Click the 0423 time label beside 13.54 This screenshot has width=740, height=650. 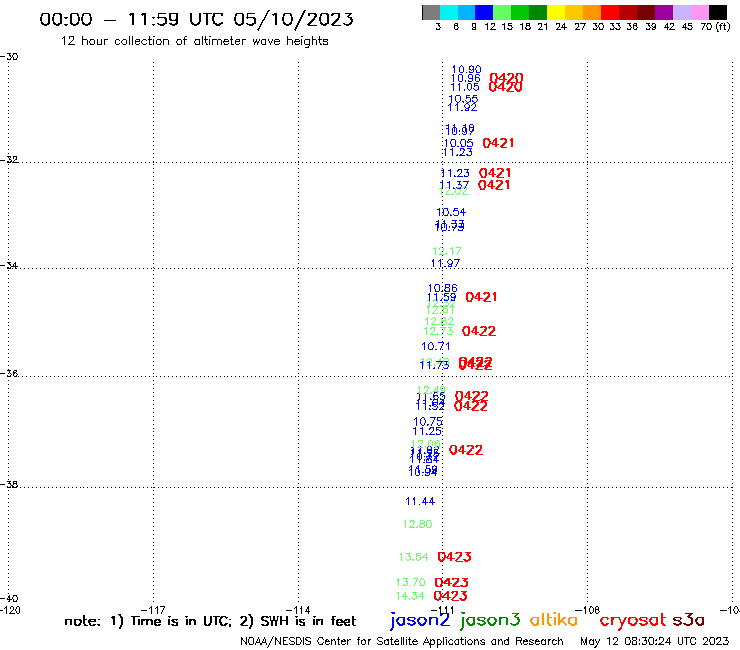[x=454, y=557]
